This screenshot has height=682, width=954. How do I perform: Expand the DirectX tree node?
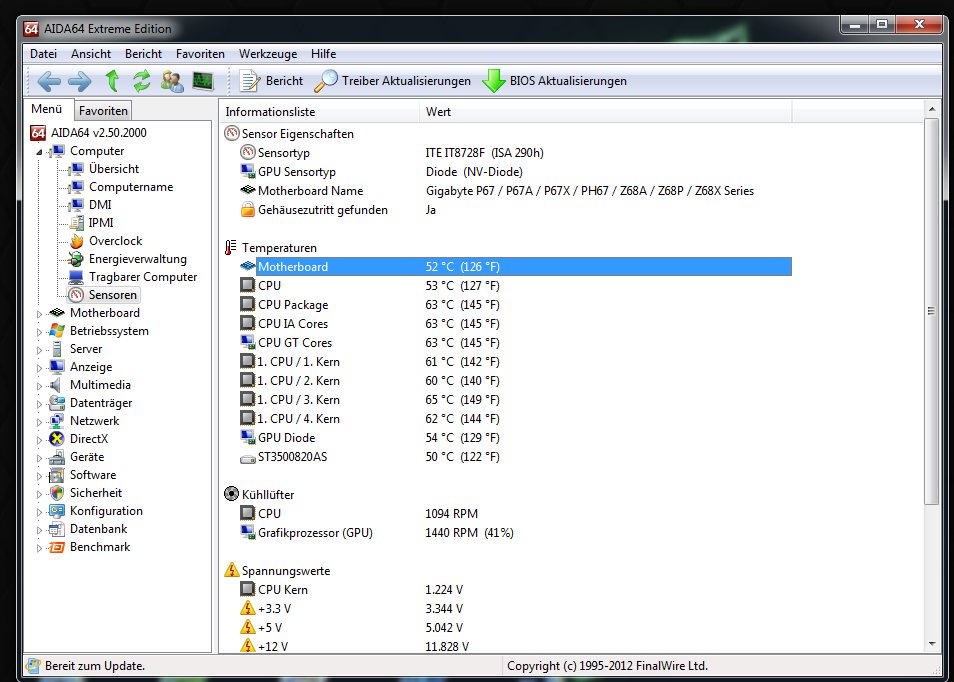tap(39, 440)
